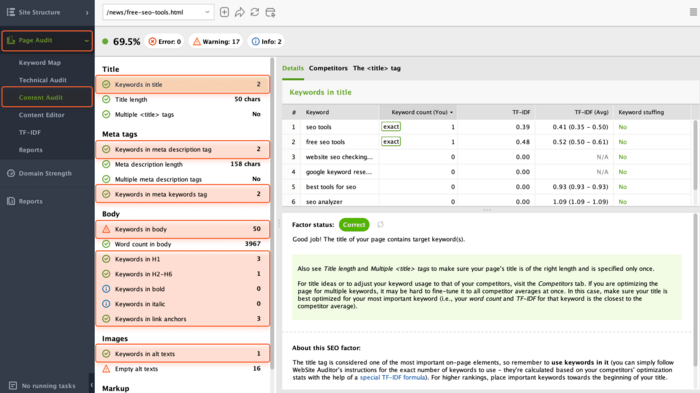Image resolution: width=700 pixels, height=393 pixels.
Task: Click the keyword table vertical scrollbar
Action: tap(695, 154)
